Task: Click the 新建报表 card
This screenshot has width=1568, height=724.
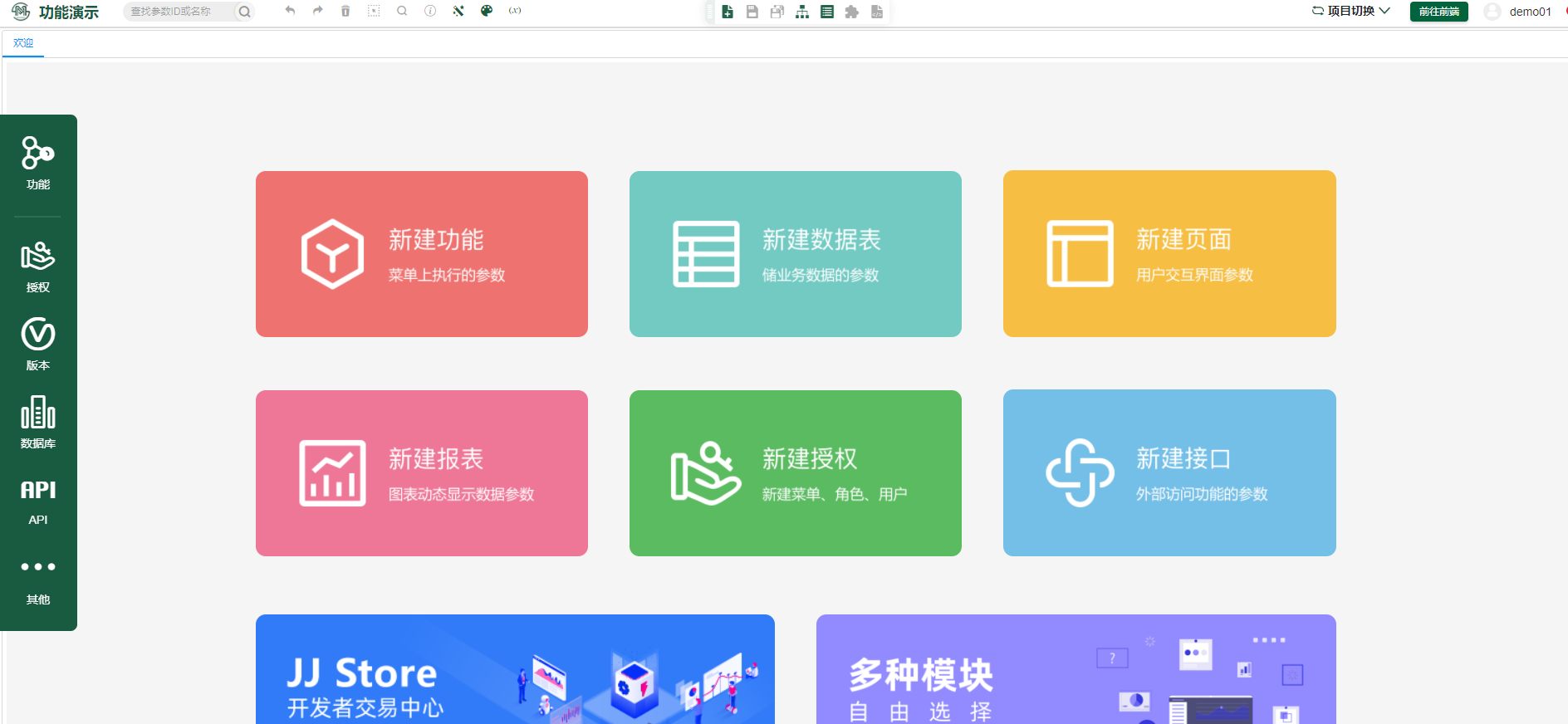Action: point(422,473)
